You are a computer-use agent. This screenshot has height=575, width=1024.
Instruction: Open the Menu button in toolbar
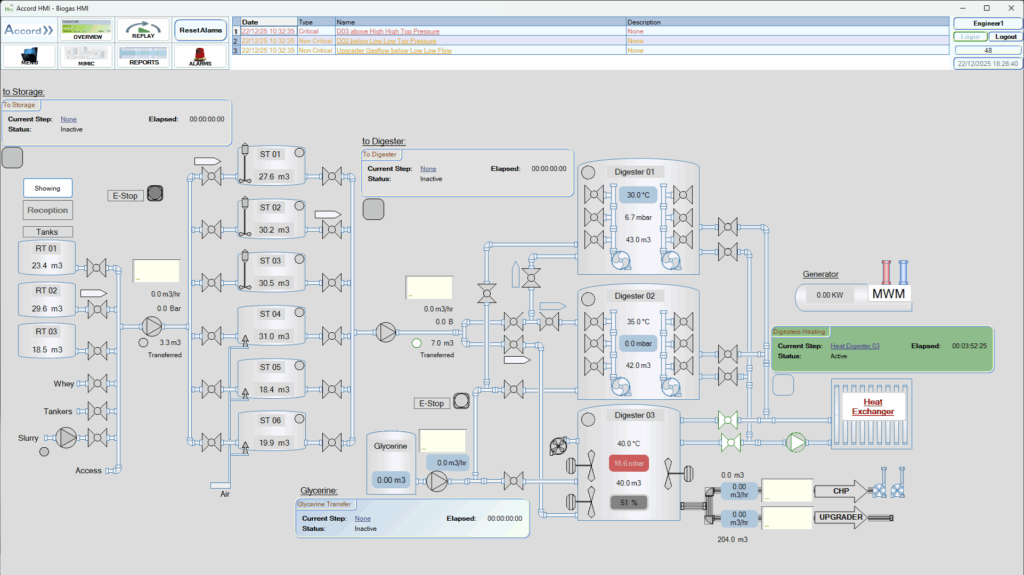[30, 56]
